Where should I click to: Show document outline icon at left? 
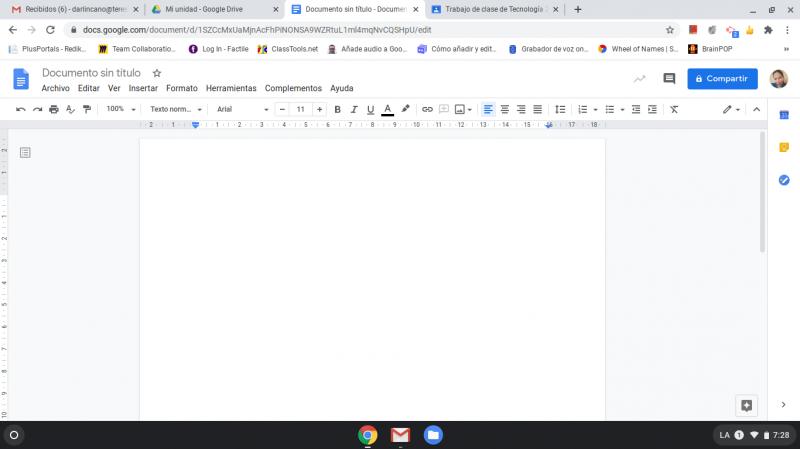(25, 152)
